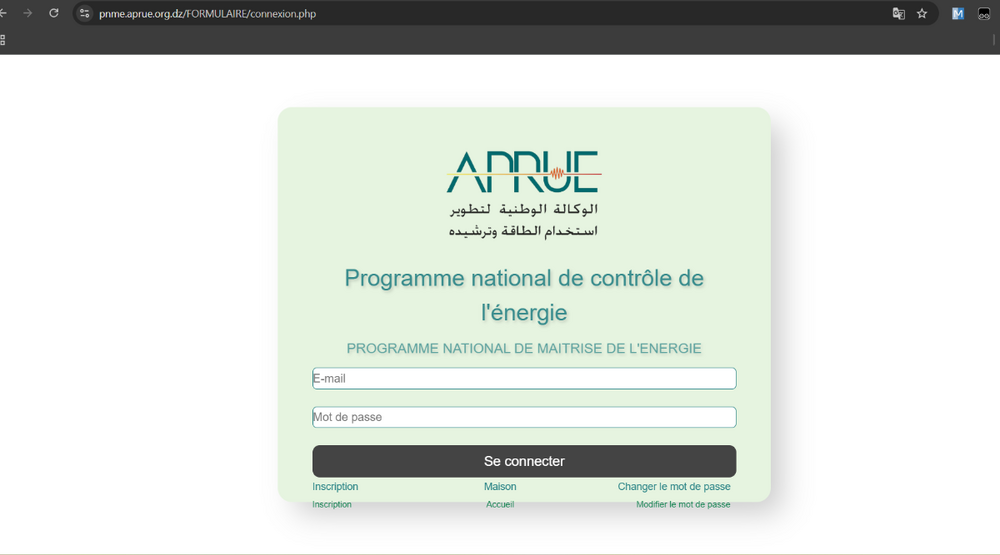The image size is (1000, 555).
Task: Click PROGRAMME NATIONAL DE MAITRISE DE L'ENERGIE text
Action: click(x=524, y=348)
